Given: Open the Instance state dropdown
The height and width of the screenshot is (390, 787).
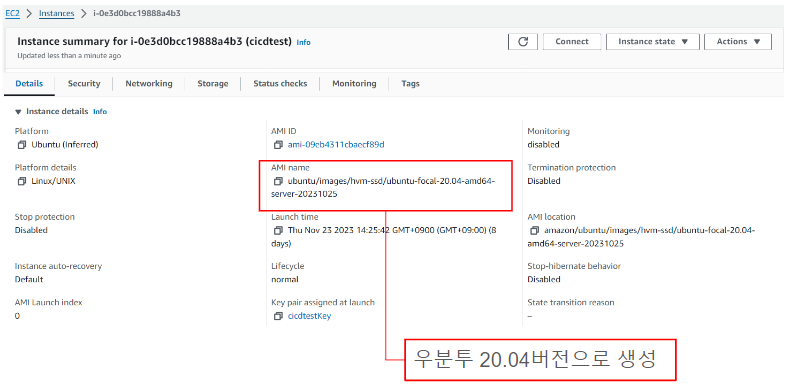Looking at the screenshot, I should pos(652,42).
